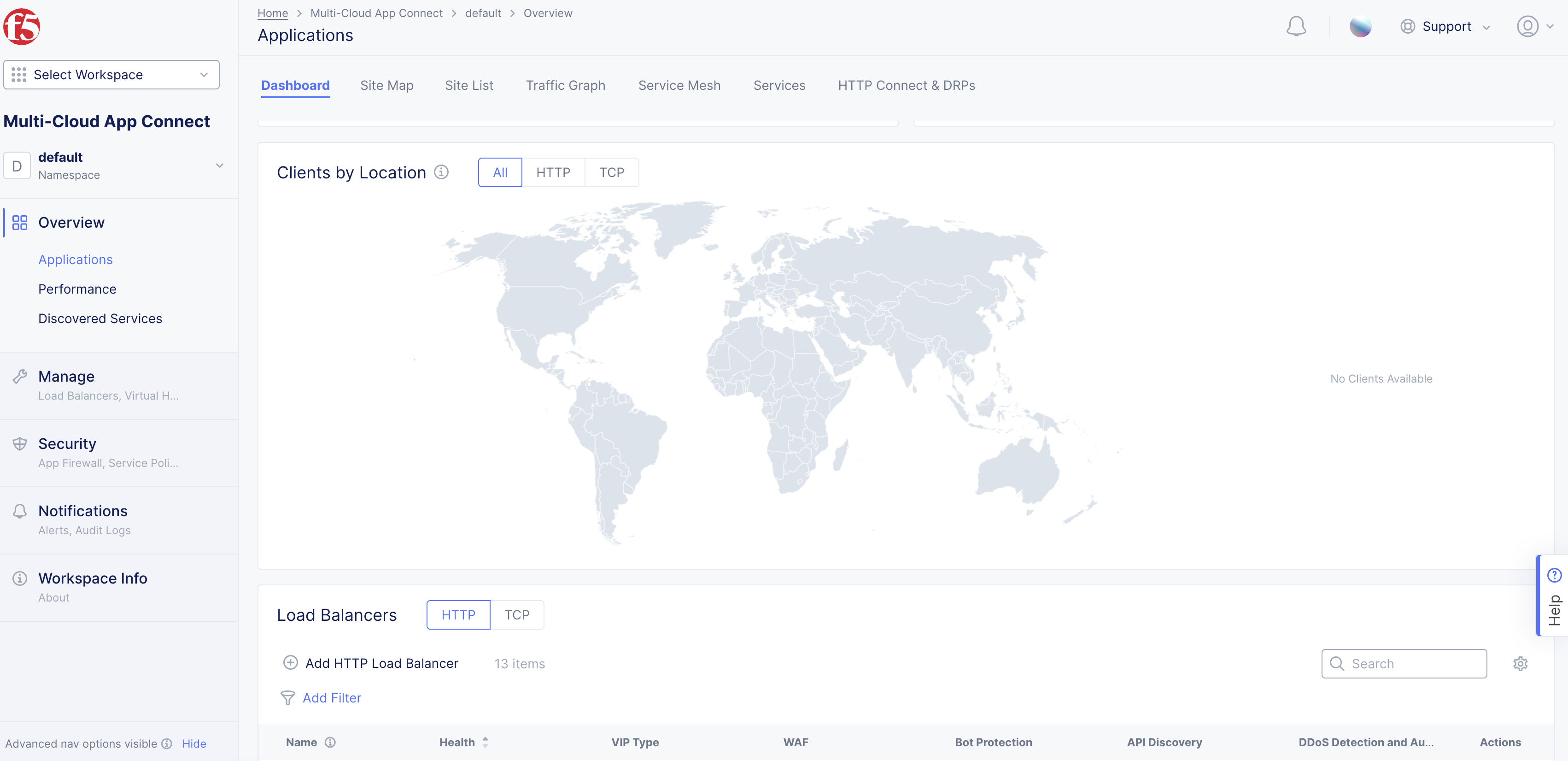This screenshot has height=761, width=1568.
Task: Sort by Health column arrows
Action: tap(485, 742)
